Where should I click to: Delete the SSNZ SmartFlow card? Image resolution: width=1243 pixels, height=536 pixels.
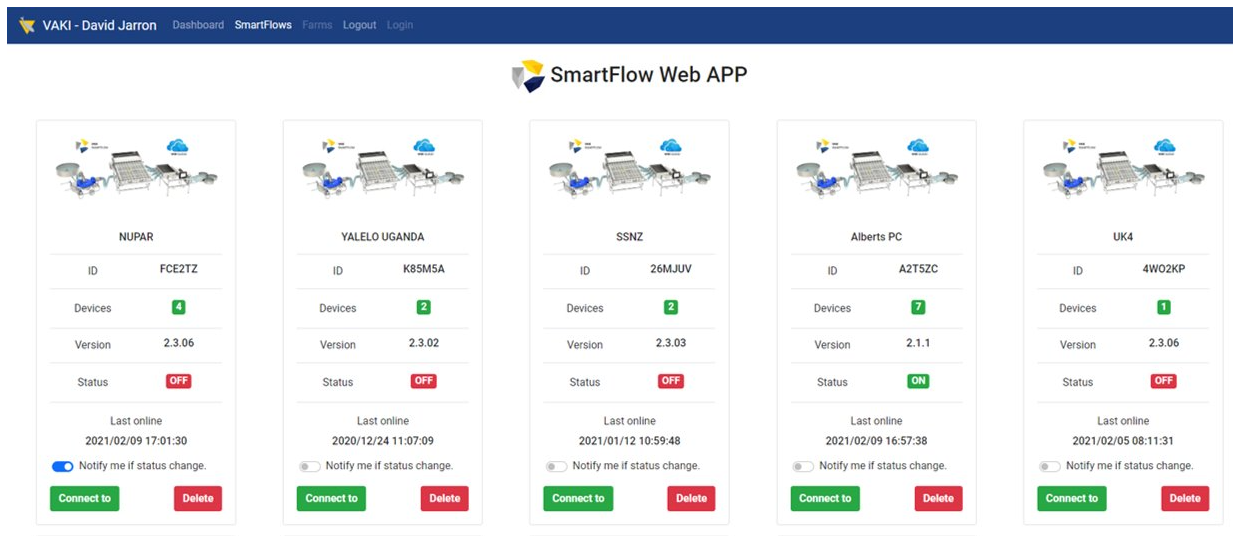[x=692, y=498]
